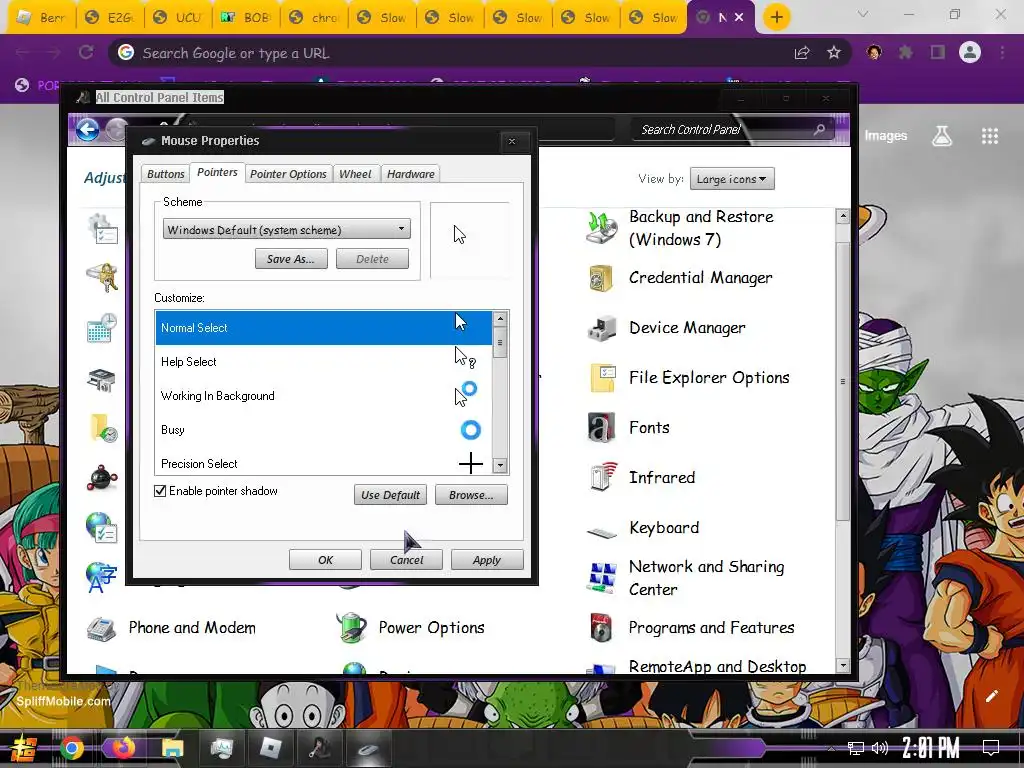Image resolution: width=1024 pixels, height=768 pixels.
Task: Open the padlock and keys BitLocker icon
Action: tap(102, 278)
